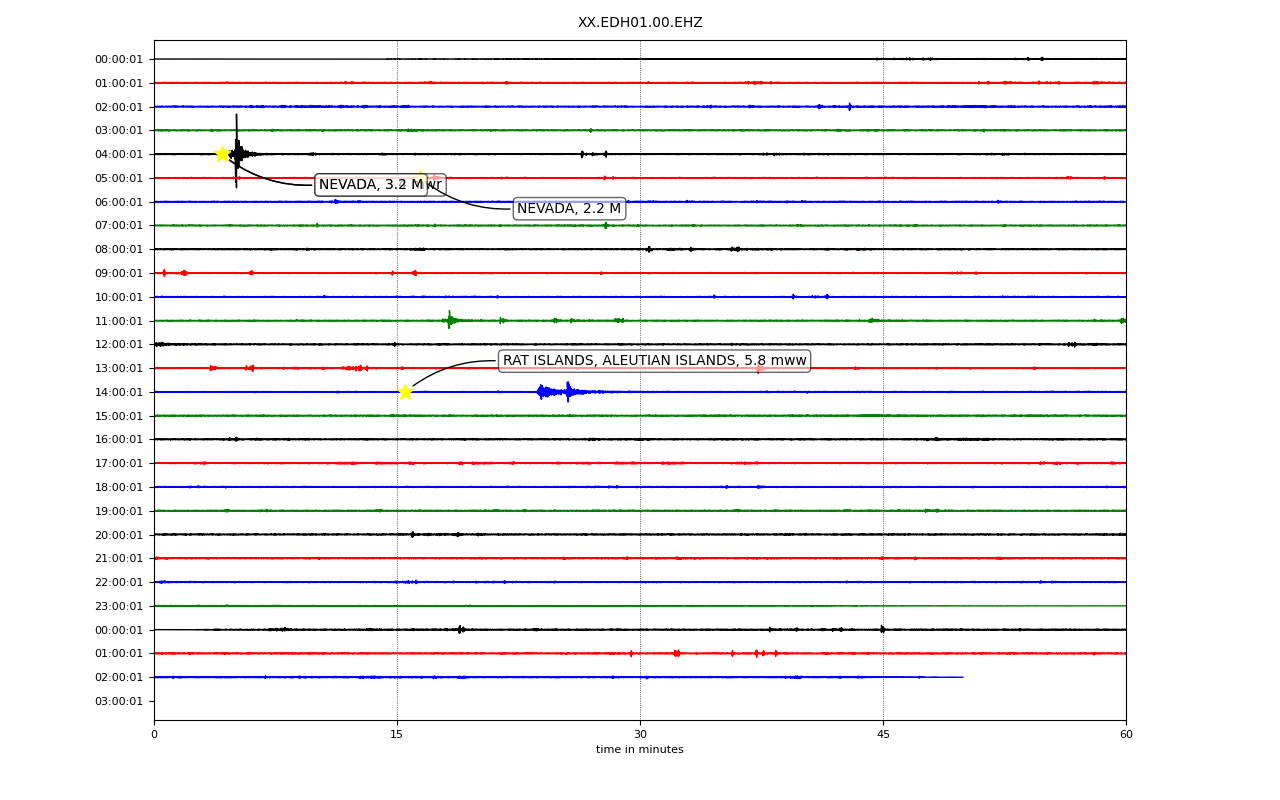Click the plot title XX.EDH01.00.EHZ
This screenshot has height=800, width=1280.
640,23
